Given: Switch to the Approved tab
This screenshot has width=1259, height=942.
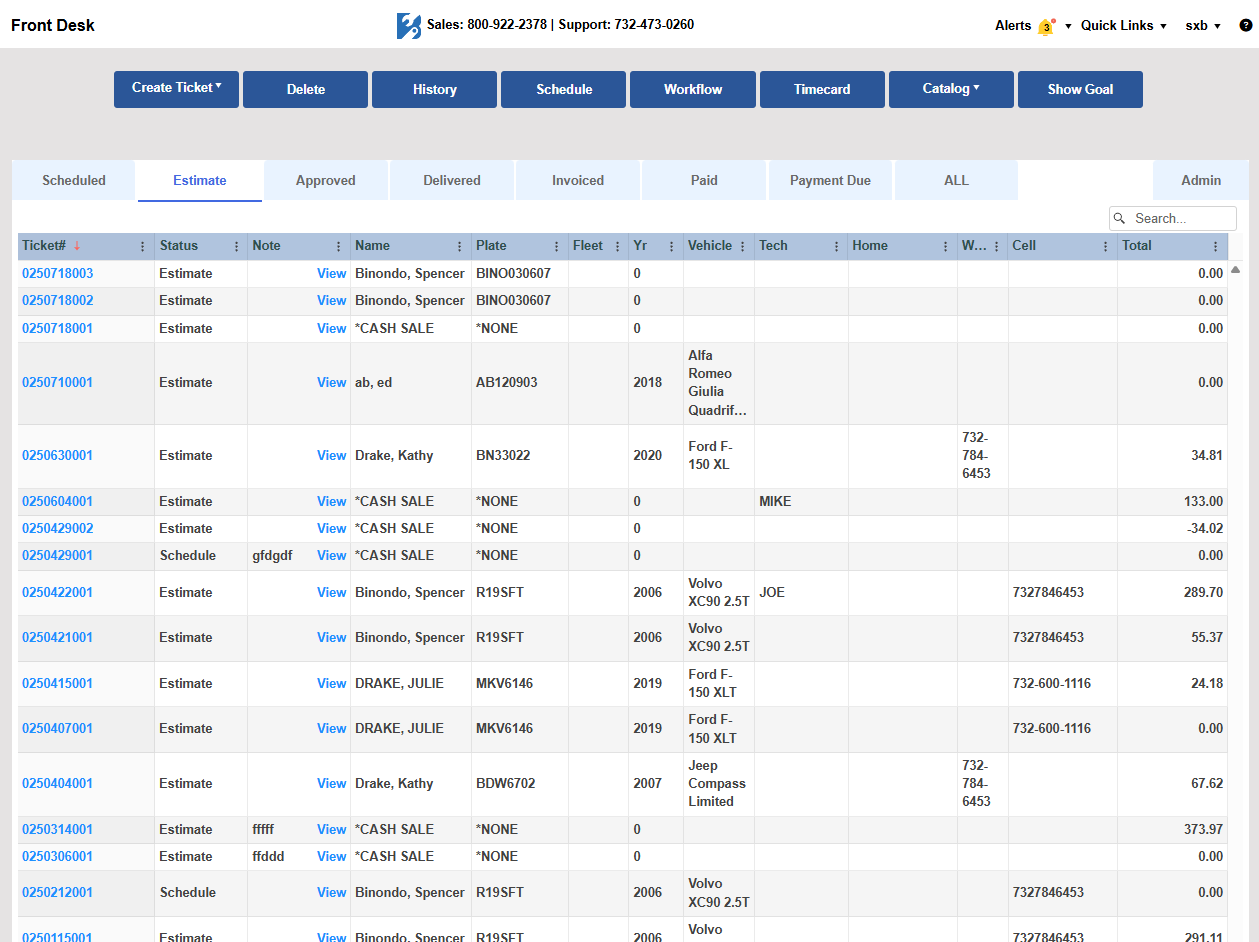Looking at the screenshot, I should 325,181.
